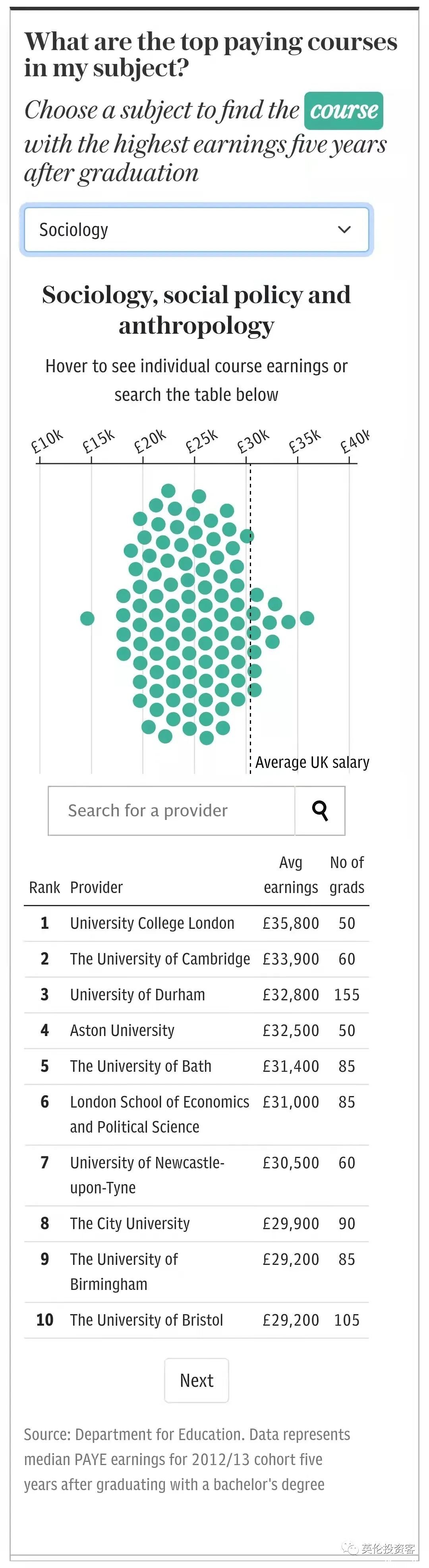
Task: Click the magnifying glass search icon
Action: pos(320,810)
